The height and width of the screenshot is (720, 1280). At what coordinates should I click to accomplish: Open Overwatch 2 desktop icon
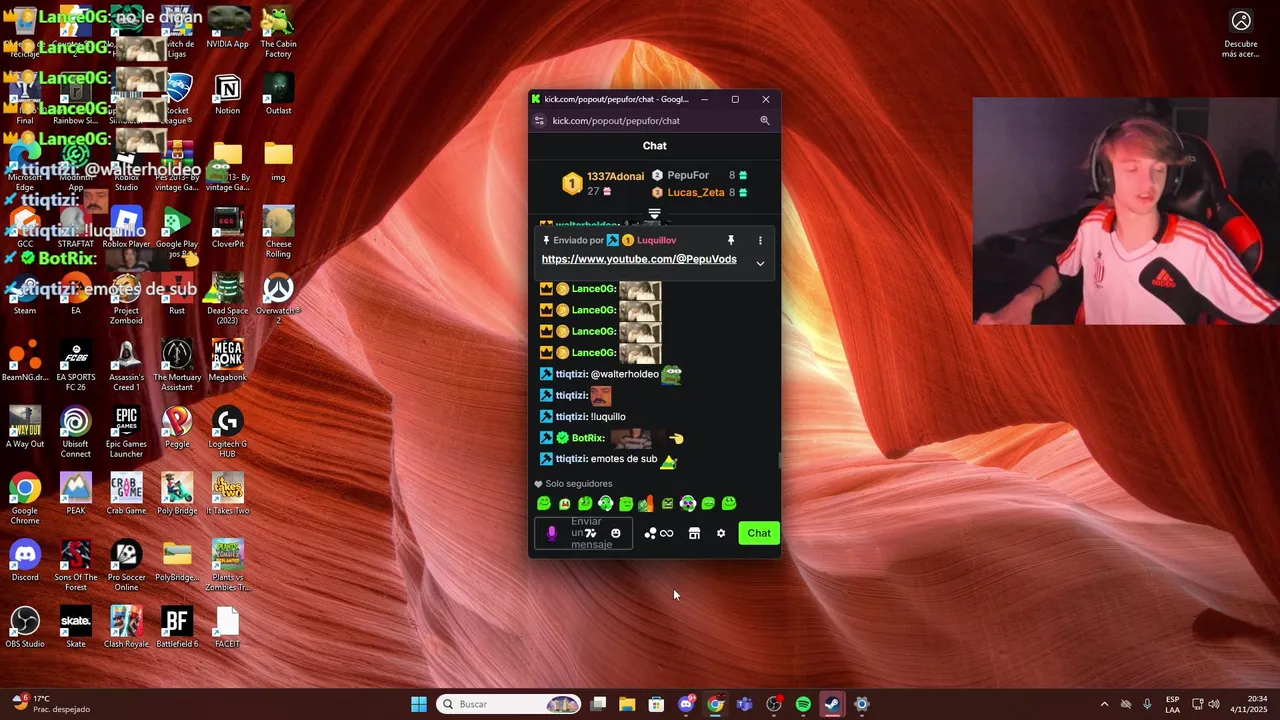278,299
